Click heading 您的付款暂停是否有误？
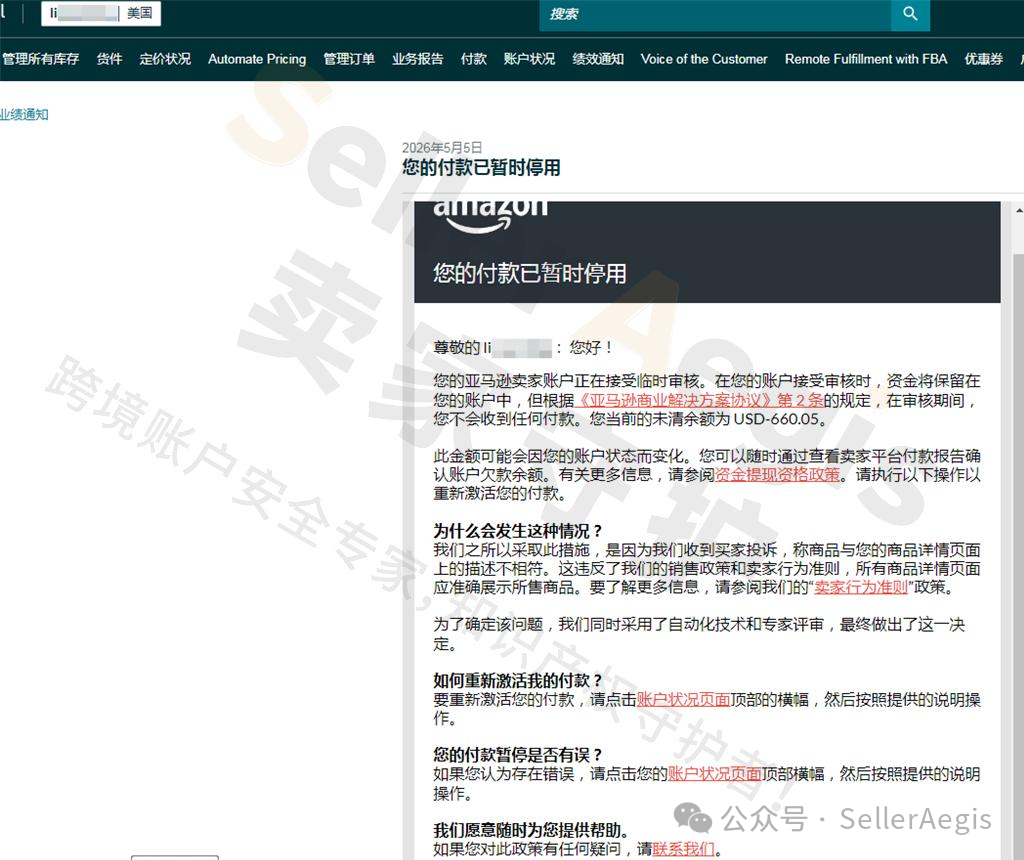 pos(517,754)
